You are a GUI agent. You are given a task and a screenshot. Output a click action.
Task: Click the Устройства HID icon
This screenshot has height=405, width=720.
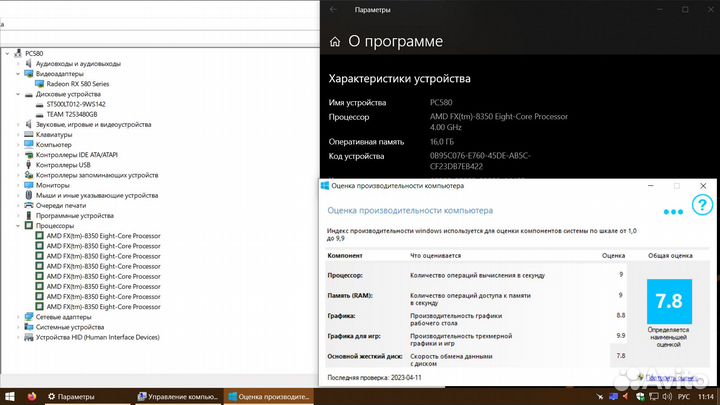tap(28, 337)
